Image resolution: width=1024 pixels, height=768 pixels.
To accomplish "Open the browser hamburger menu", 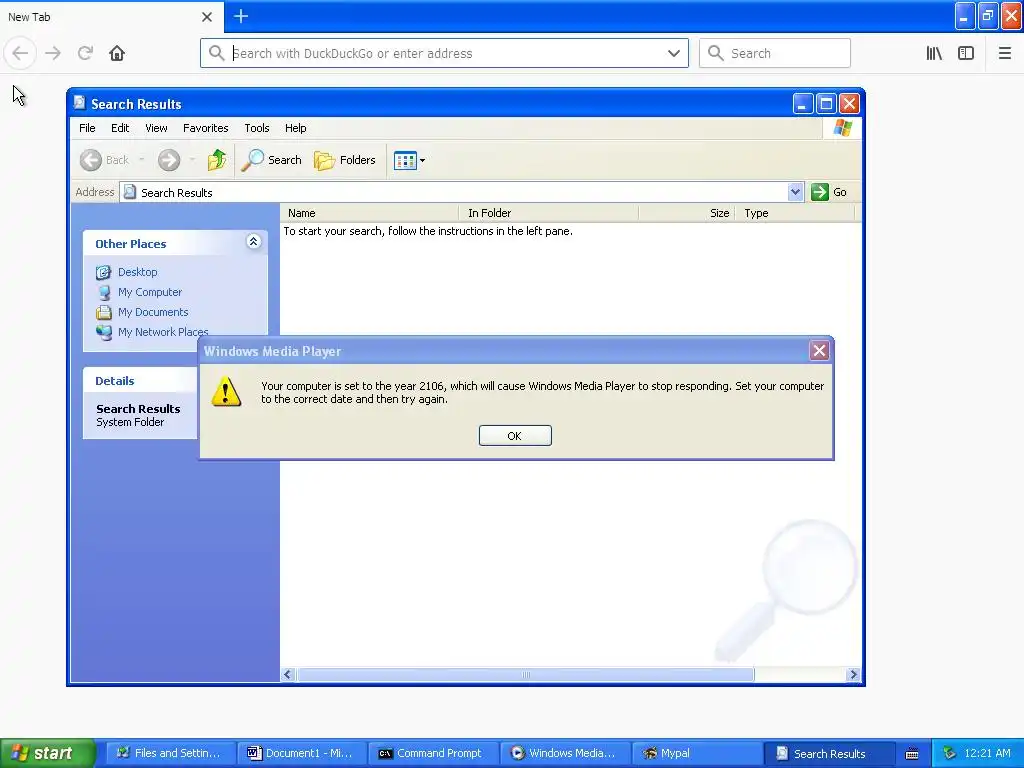I will pyautogui.click(x=1004, y=53).
